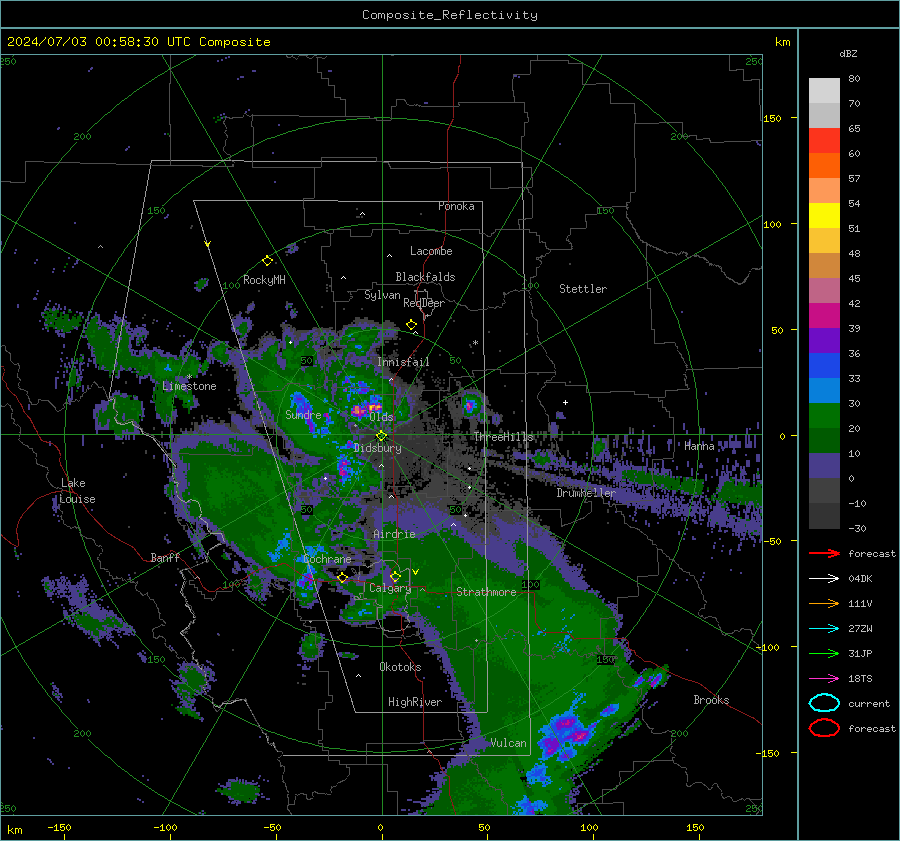Click the Brooks town label
Image resolution: width=900 pixels, height=841 pixels.
point(711,700)
